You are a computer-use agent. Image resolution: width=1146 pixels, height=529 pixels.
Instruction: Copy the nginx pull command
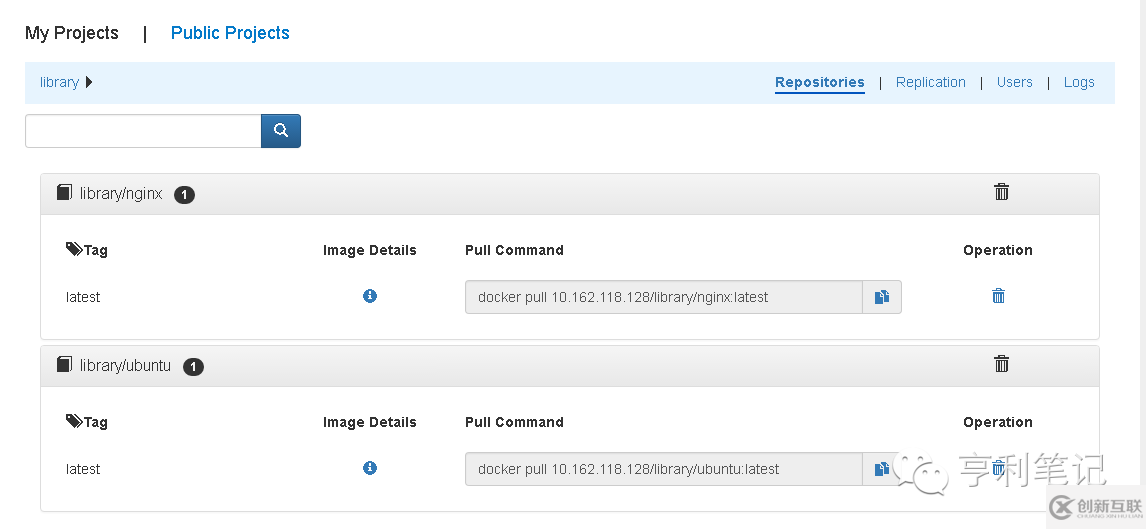tap(882, 297)
